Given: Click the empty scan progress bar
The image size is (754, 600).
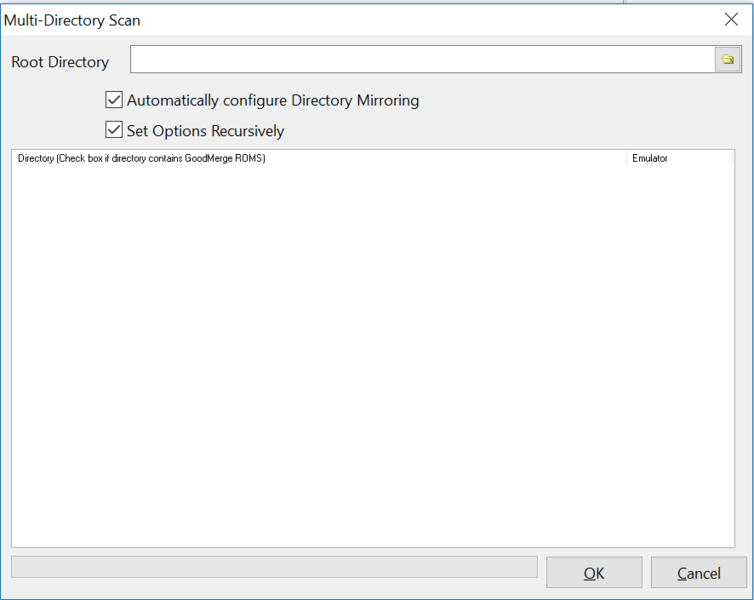Looking at the screenshot, I should pyautogui.click(x=273, y=567).
